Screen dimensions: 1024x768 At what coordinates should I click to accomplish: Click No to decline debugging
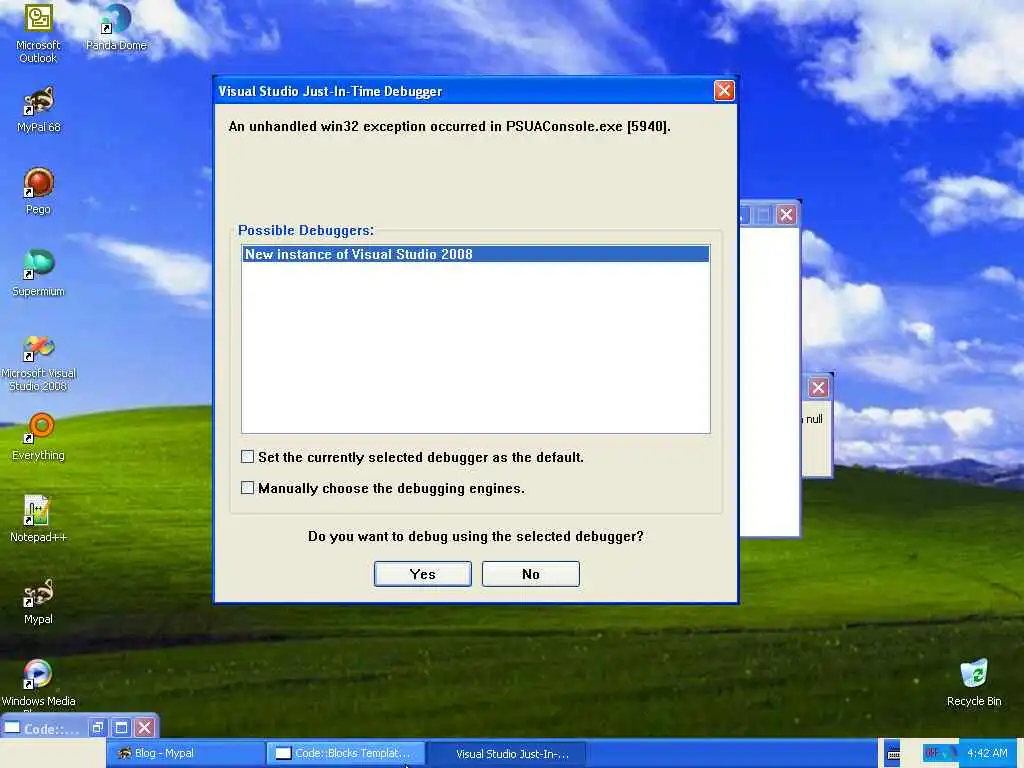tap(530, 574)
